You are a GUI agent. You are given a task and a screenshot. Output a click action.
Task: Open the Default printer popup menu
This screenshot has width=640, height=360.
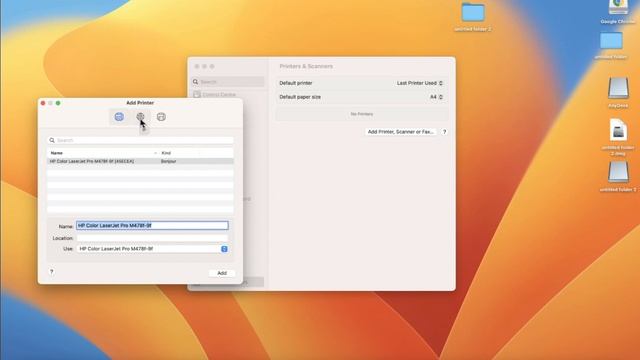point(420,83)
